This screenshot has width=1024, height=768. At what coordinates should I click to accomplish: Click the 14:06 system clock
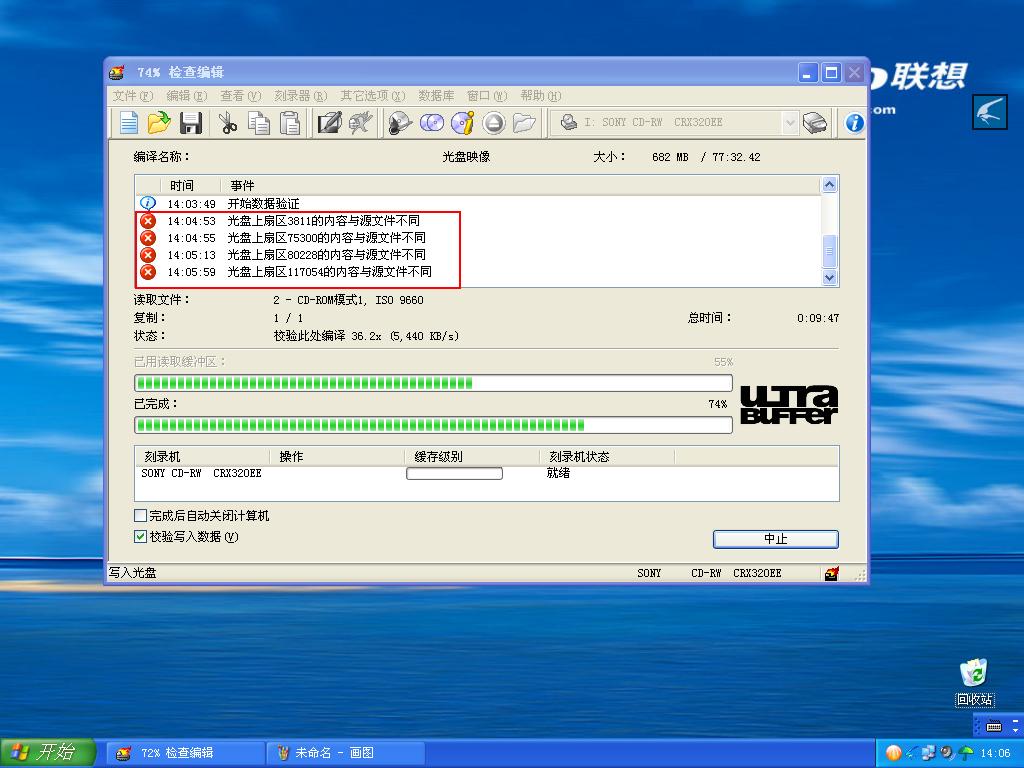point(995,753)
